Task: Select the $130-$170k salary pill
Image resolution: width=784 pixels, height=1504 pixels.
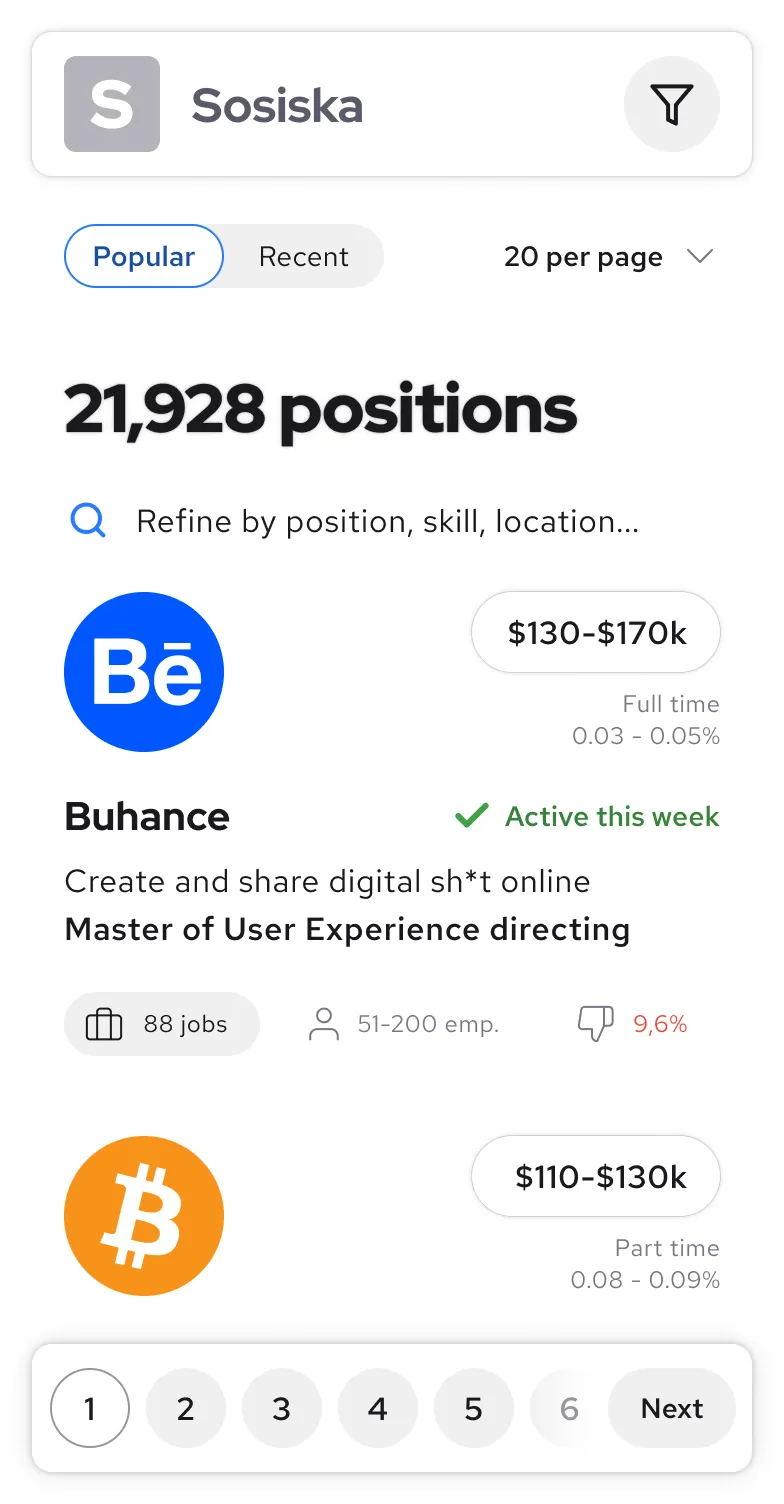Action: (596, 632)
